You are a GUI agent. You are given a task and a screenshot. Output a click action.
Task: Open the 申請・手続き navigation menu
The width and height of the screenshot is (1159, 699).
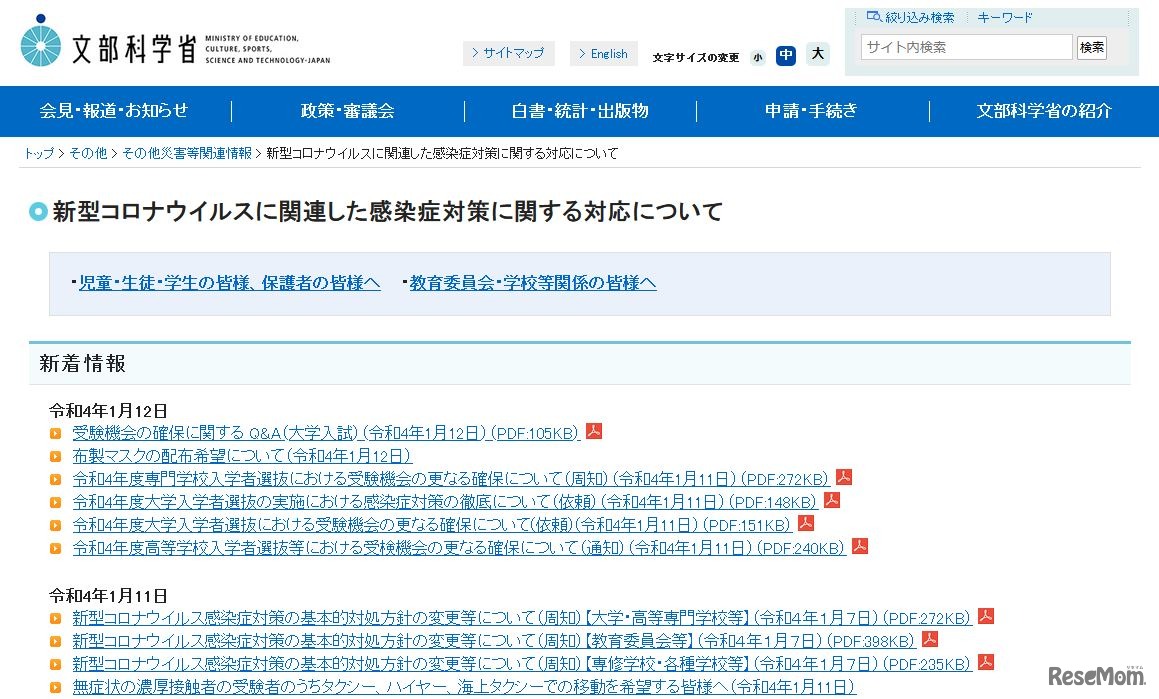coord(812,111)
